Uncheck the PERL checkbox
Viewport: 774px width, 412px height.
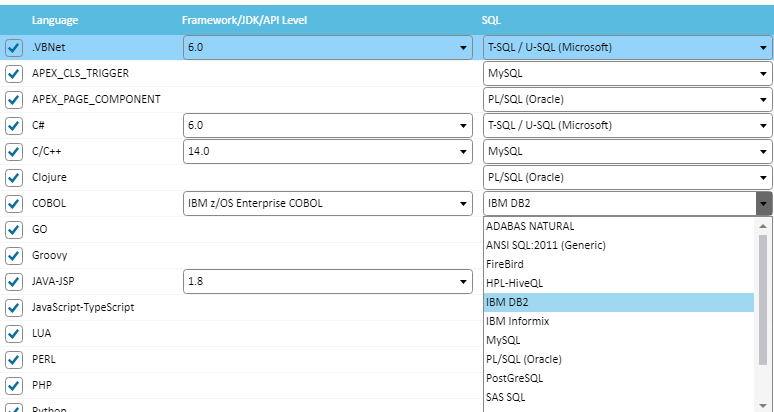click(13, 360)
